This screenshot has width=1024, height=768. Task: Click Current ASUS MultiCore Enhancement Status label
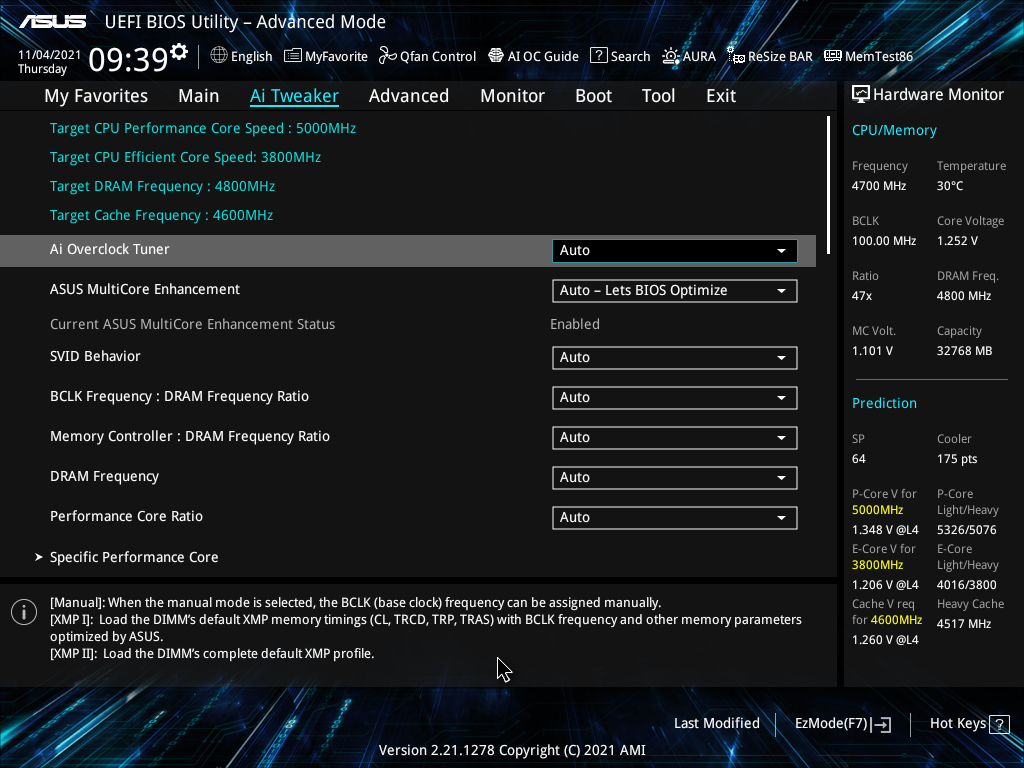tap(193, 325)
